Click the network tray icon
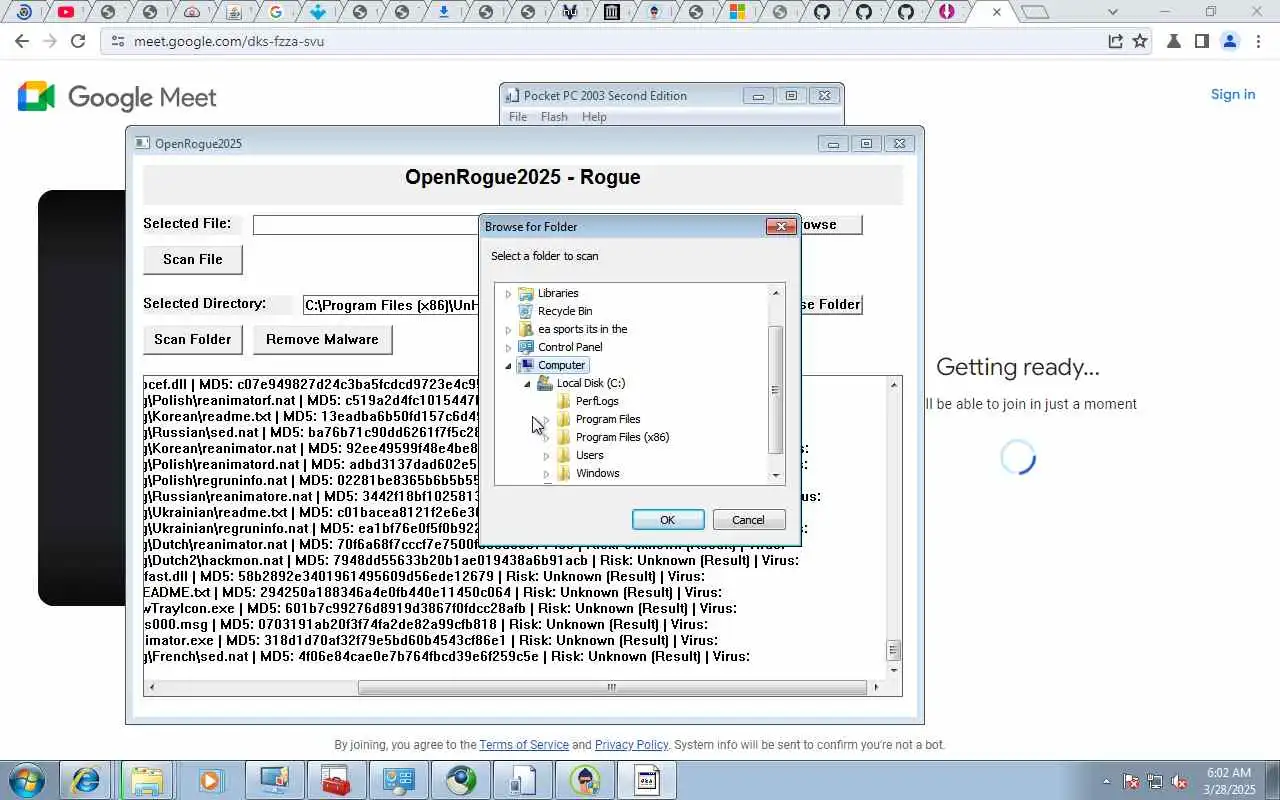Screen dimensions: 1280x800 (1155, 781)
